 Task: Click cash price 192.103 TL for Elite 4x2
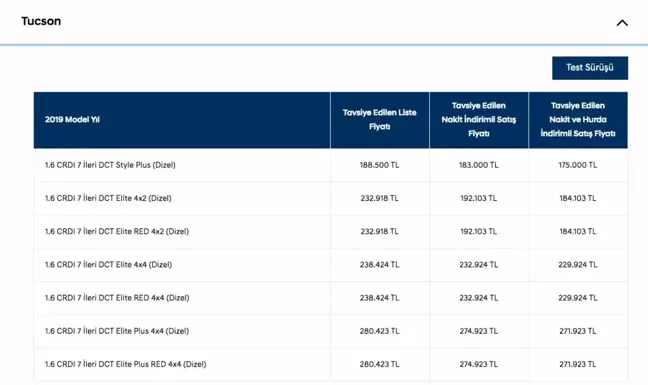click(x=479, y=198)
